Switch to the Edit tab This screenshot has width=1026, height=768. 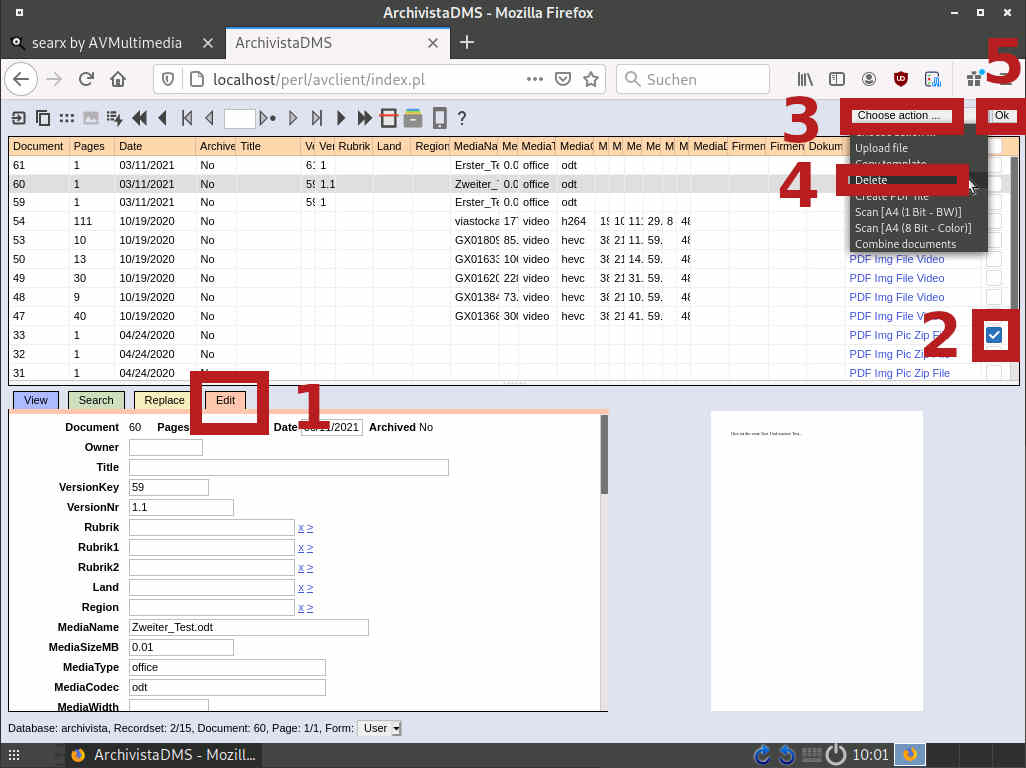tap(226, 400)
